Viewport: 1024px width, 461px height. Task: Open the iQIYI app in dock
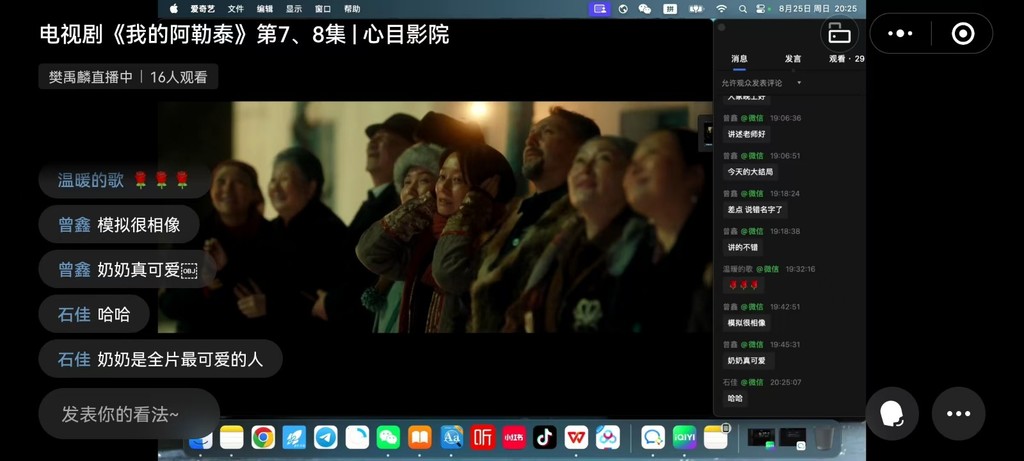pyautogui.click(x=684, y=437)
